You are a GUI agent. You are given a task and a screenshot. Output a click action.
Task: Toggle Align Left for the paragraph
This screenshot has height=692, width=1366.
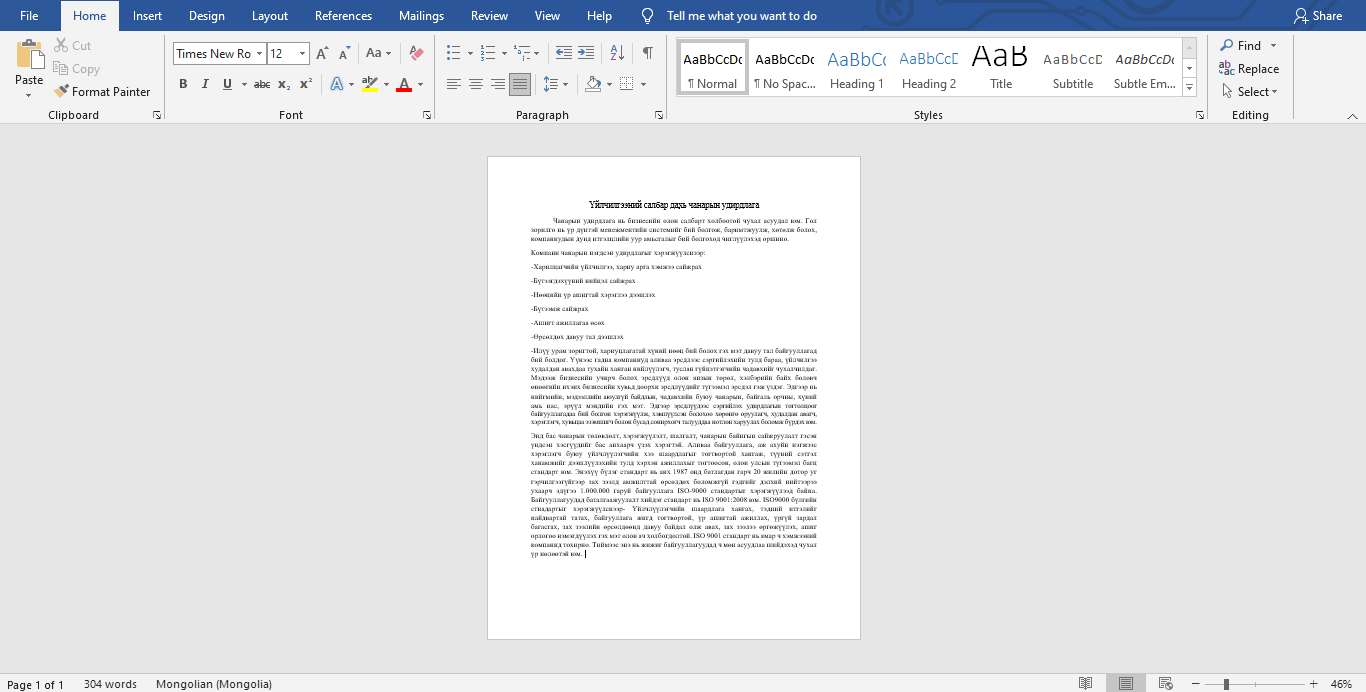point(454,84)
